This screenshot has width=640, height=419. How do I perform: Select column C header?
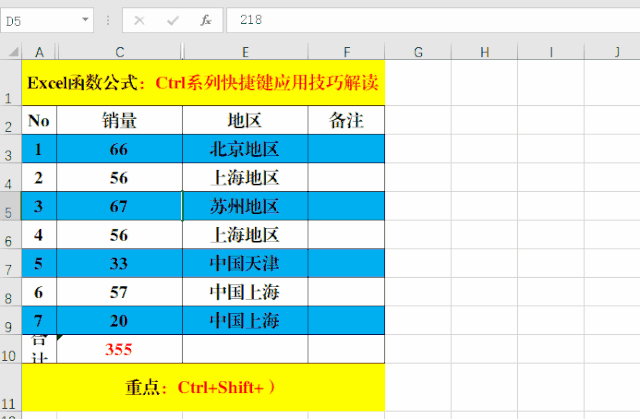(x=120, y=52)
